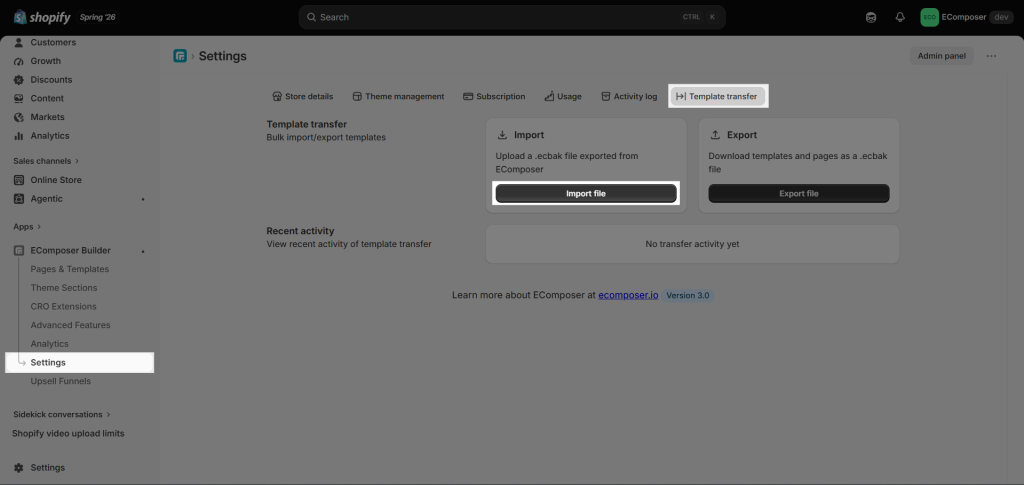Viewport: 1024px width, 485px height.
Task: Click the EComposer Builder app icon in sidebar
Action: click(19, 251)
